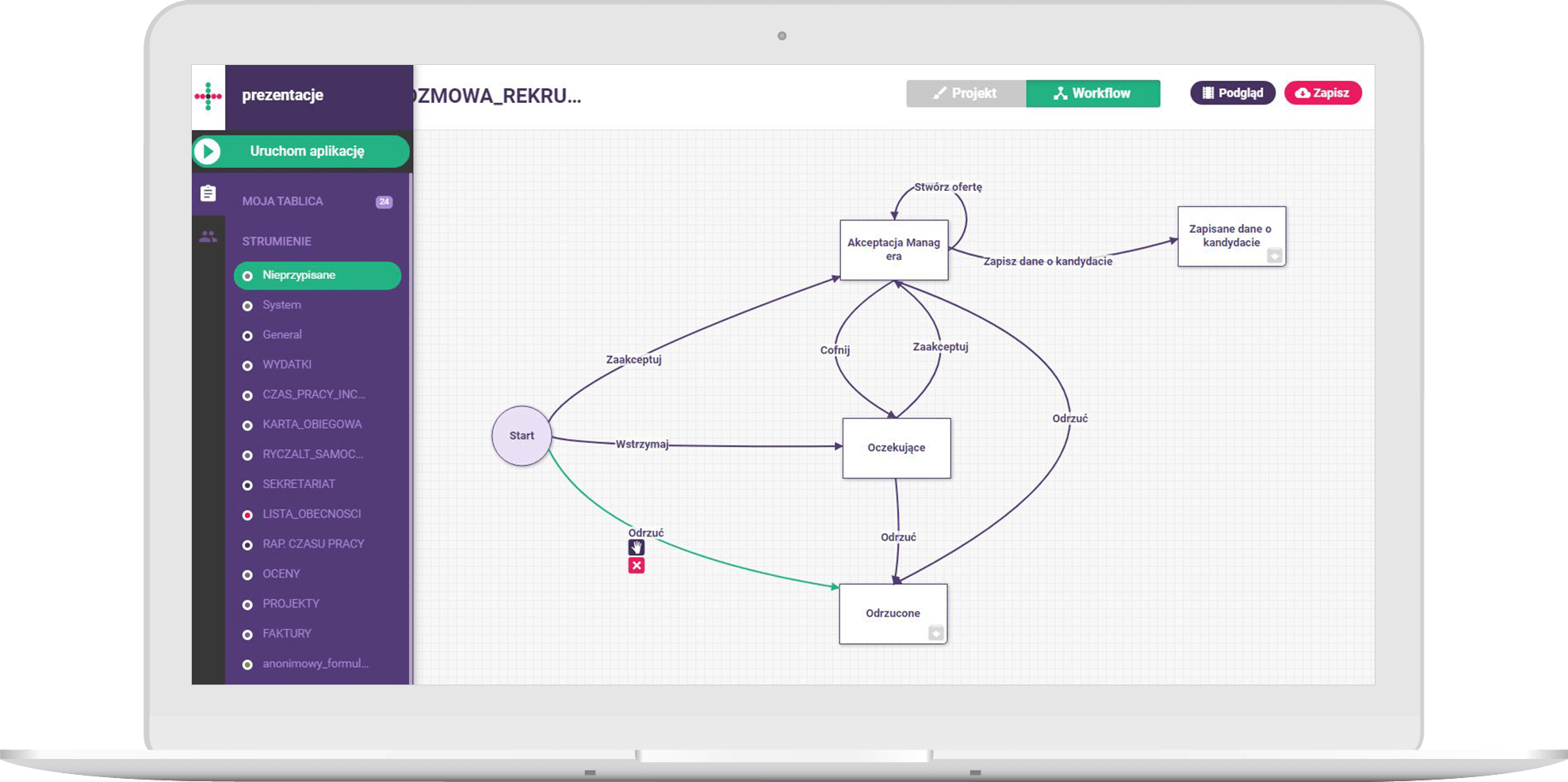Viewport: 1568px width, 782px height.
Task: Click the colorful app logo
Action: coord(208,96)
